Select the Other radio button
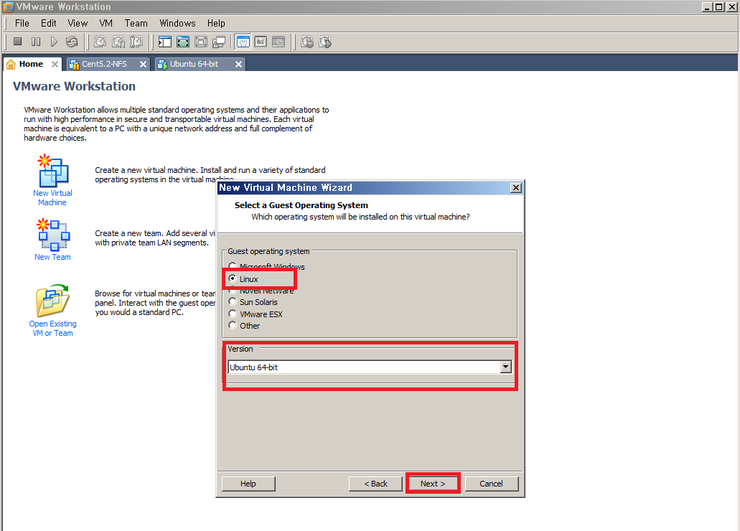The width and height of the screenshot is (740, 531). tap(232, 325)
